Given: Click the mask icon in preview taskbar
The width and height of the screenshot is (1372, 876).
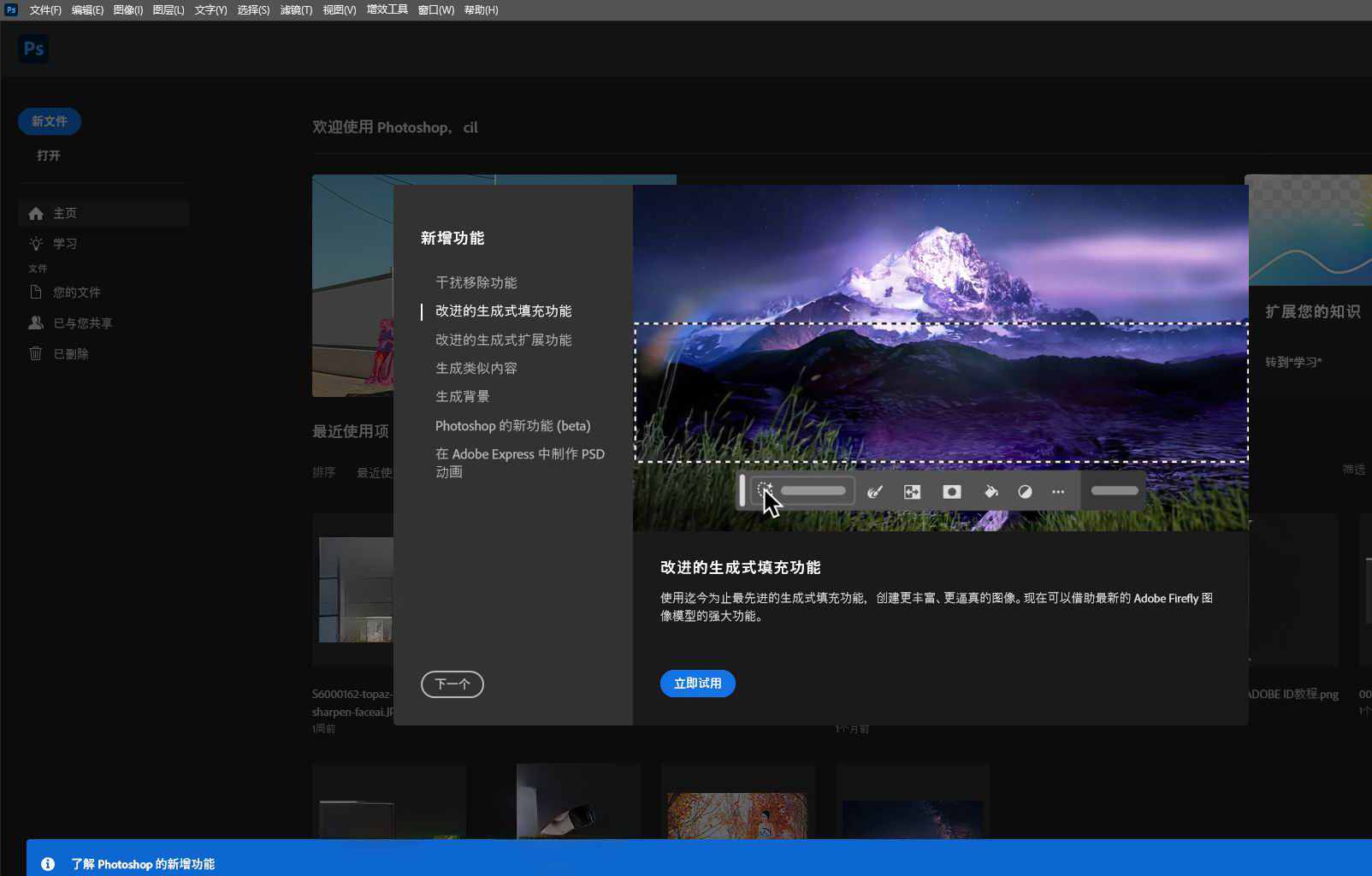Looking at the screenshot, I should click(952, 492).
